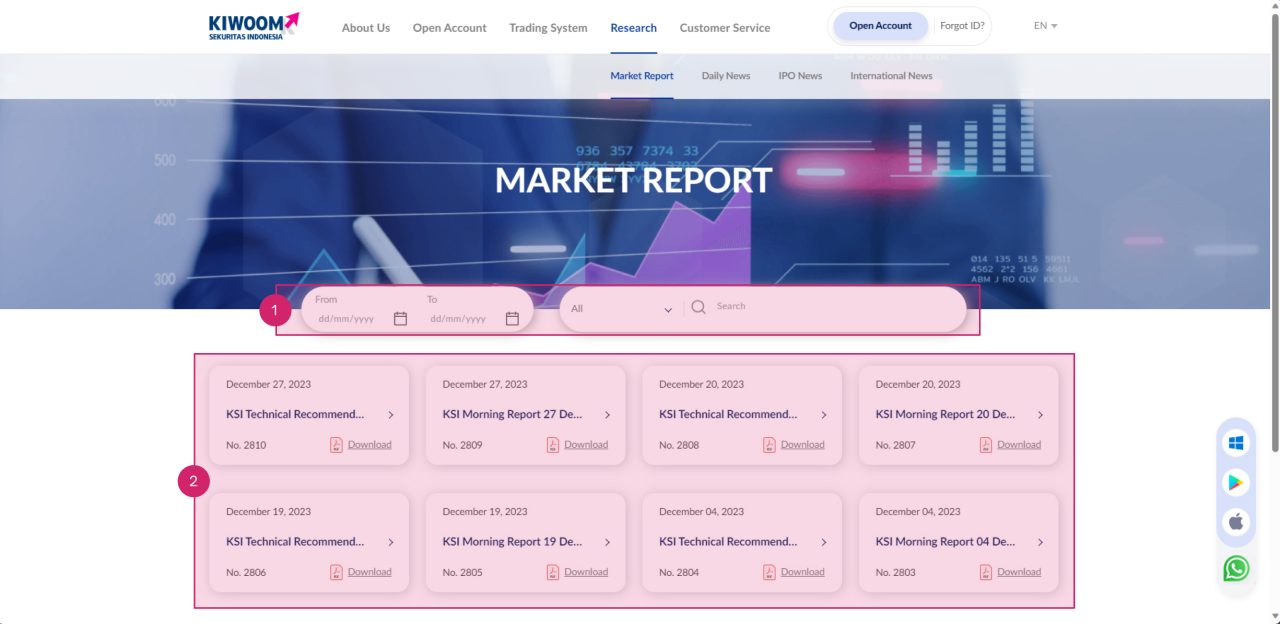This screenshot has width=1280, height=624.
Task: Click the search magnifier icon
Action: [x=698, y=308]
